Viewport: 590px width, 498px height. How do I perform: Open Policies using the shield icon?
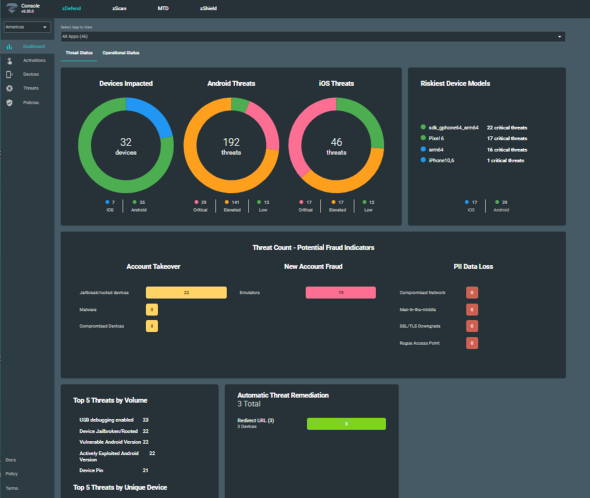tap(9, 103)
